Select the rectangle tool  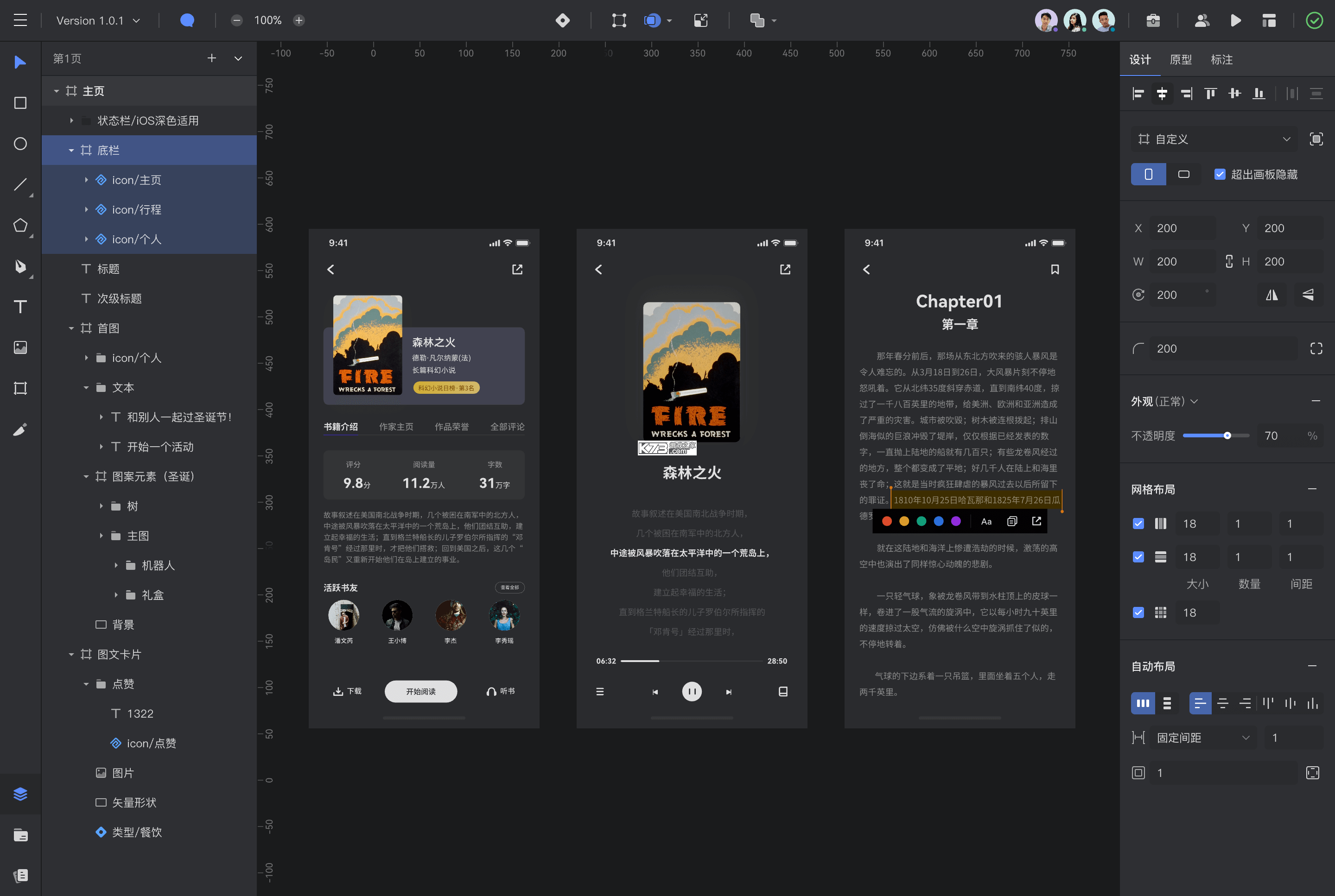point(20,103)
